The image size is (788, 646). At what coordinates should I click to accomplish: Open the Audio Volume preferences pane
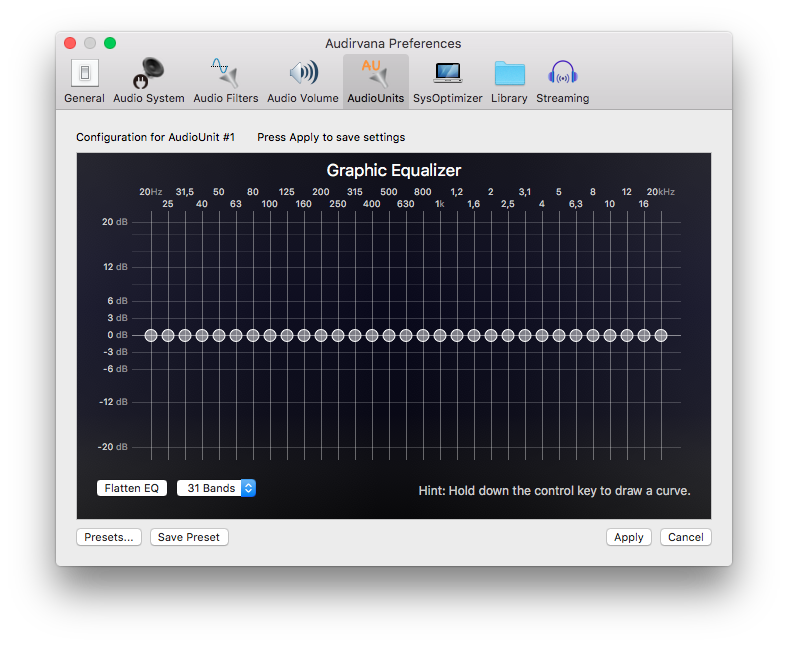[x=303, y=81]
